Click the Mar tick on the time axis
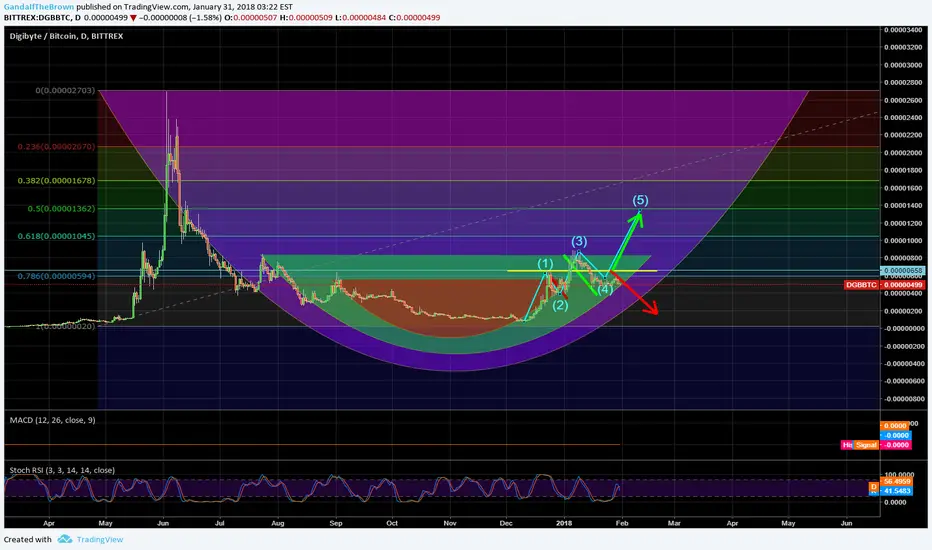932x550 pixels. (674, 523)
